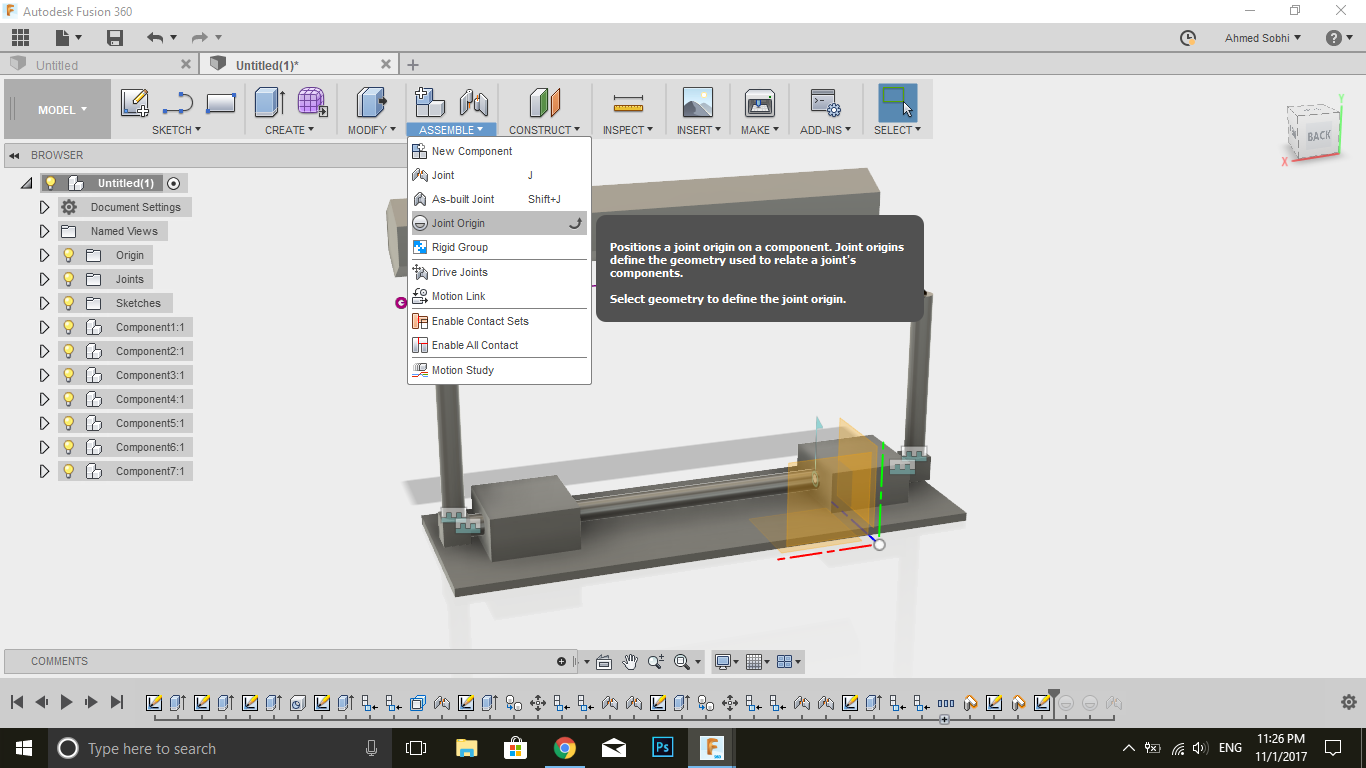Hide Component1:1 using its lightbulb
This screenshot has width=1366, height=768.
pyautogui.click(x=69, y=327)
